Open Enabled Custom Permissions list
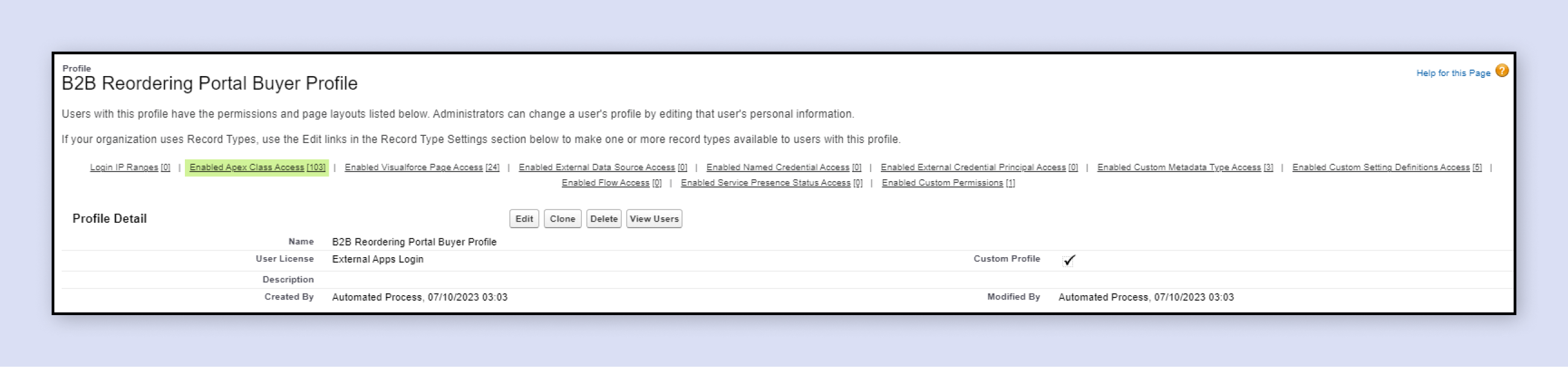The image size is (1568, 367). click(947, 182)
